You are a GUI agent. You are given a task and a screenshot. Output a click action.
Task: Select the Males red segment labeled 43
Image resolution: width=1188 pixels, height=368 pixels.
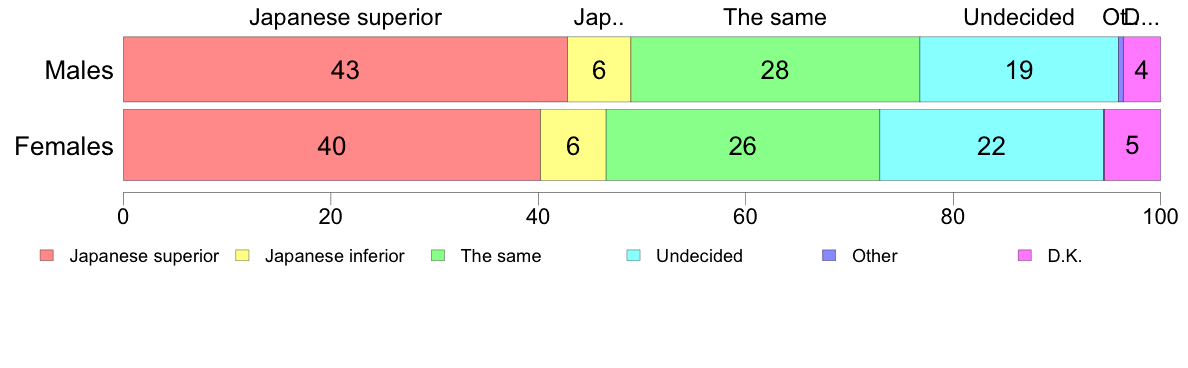(x=345, y=69)
